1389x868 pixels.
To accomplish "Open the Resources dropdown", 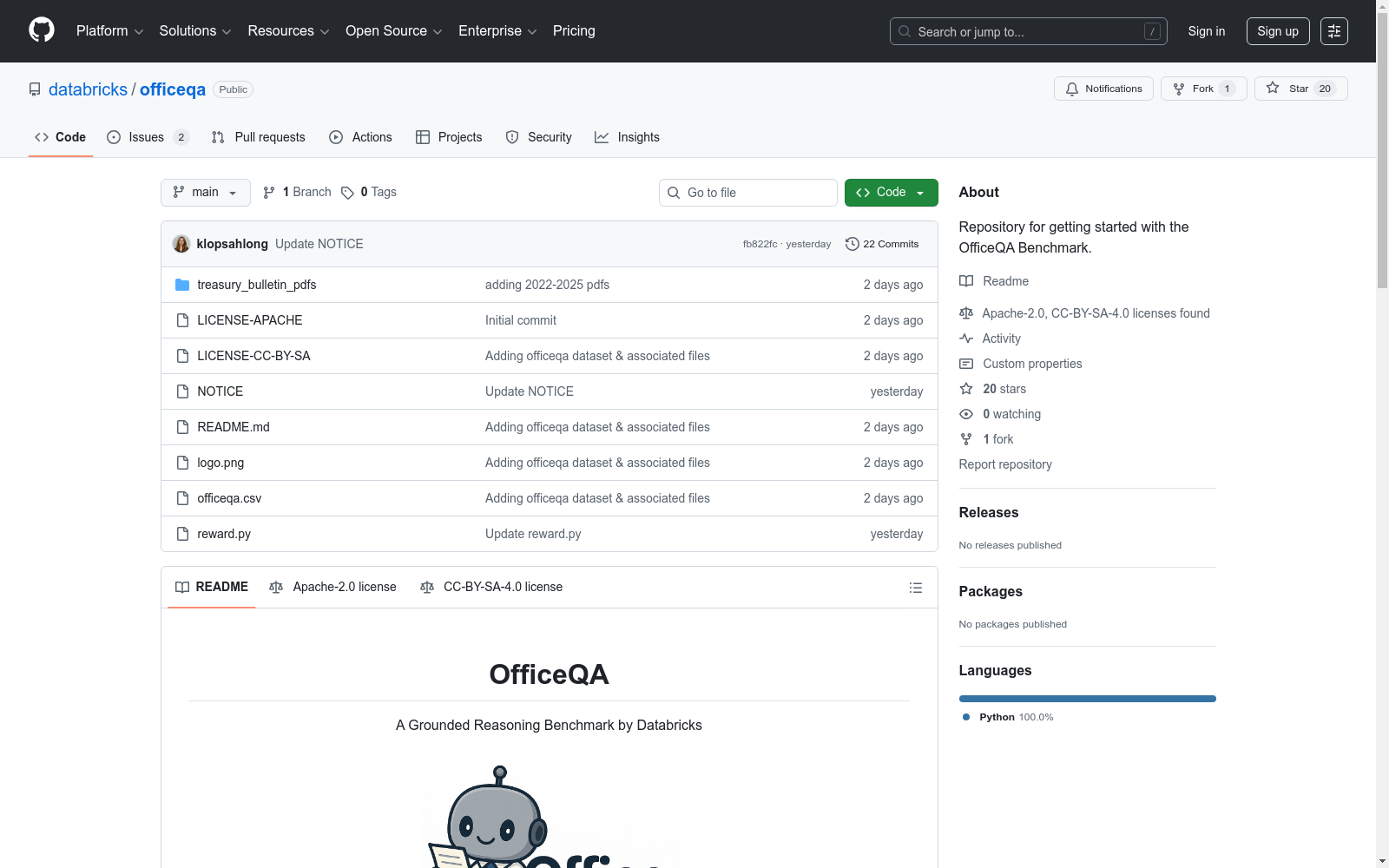I will tap(288, 31).
